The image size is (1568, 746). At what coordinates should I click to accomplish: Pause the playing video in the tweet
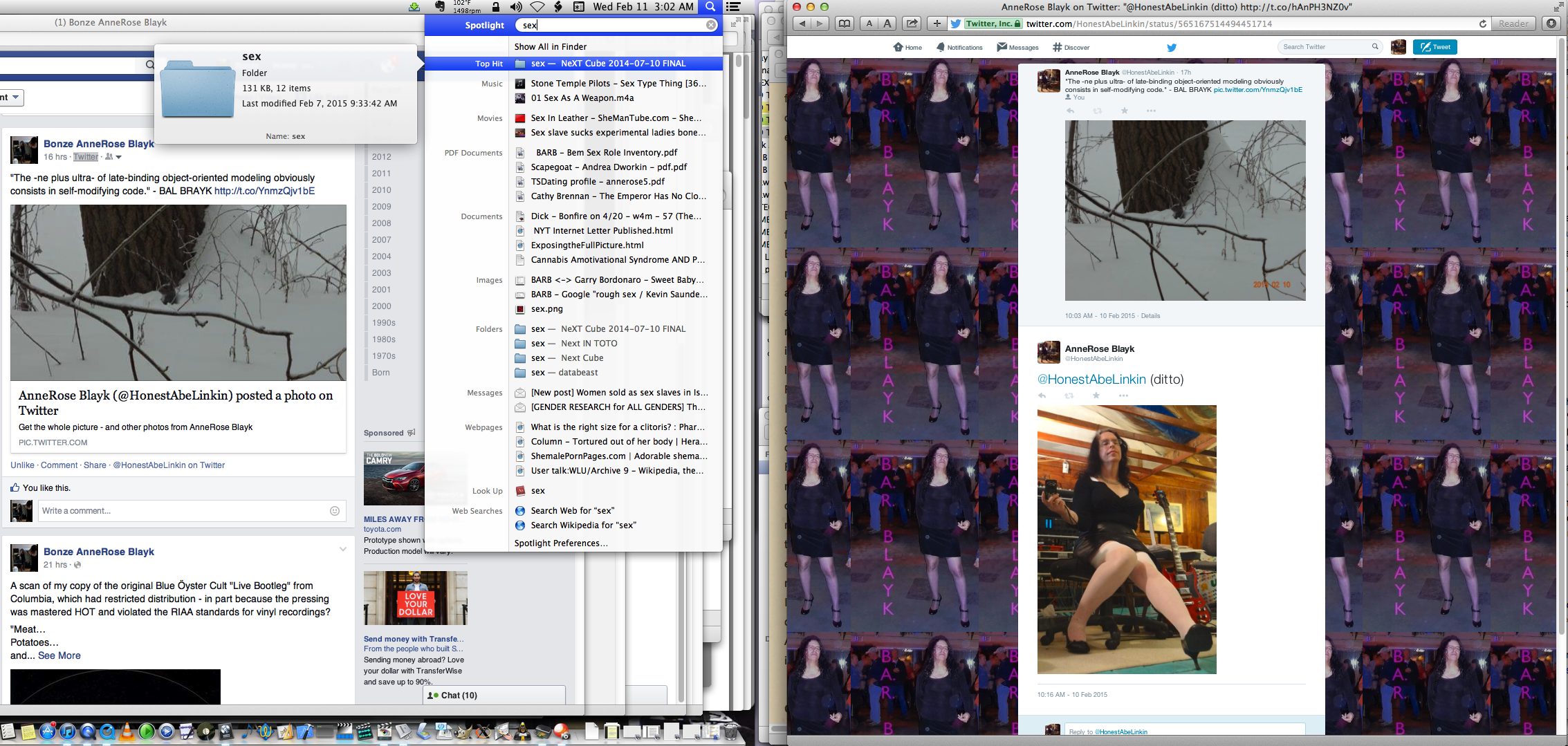pos(1049,523)
